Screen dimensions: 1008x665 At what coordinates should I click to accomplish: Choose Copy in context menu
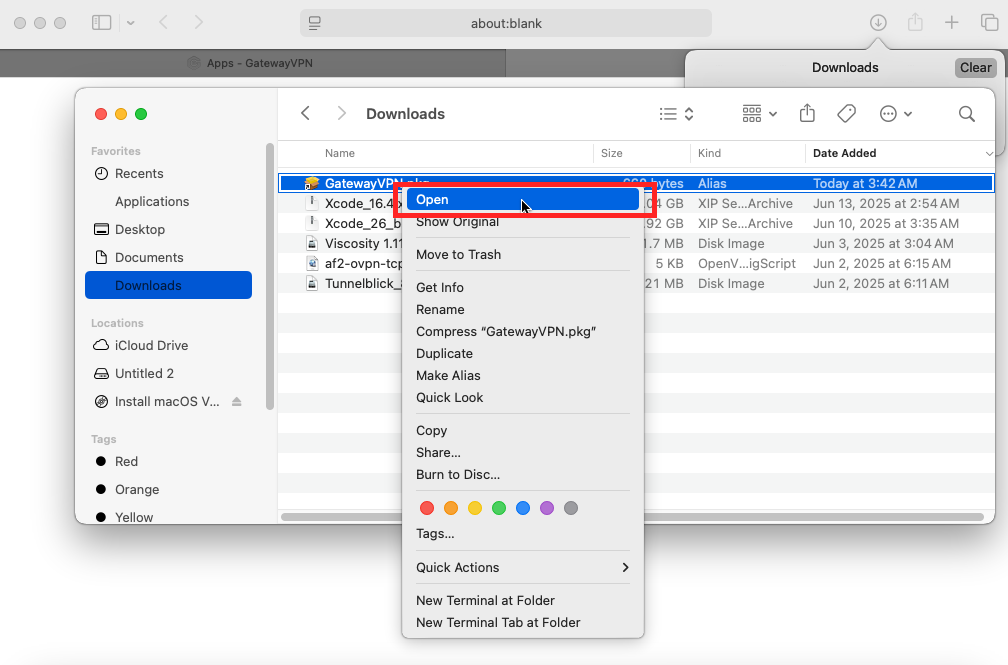[523, 430]
